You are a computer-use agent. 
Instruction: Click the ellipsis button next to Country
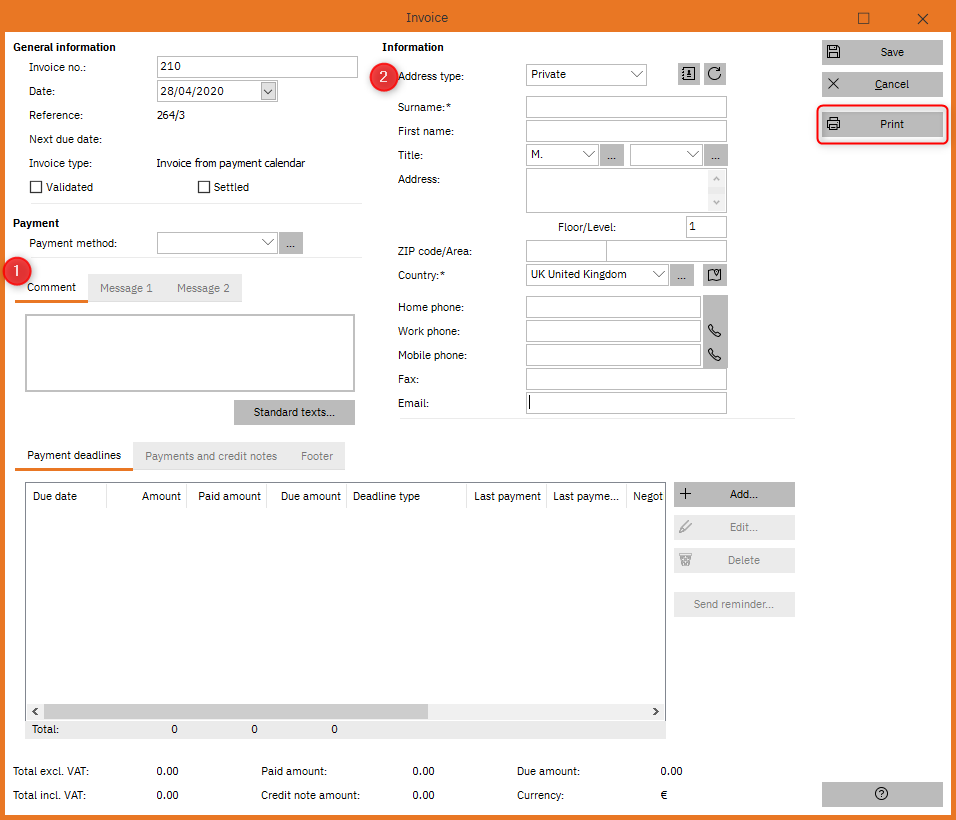(x=682, y=275)
